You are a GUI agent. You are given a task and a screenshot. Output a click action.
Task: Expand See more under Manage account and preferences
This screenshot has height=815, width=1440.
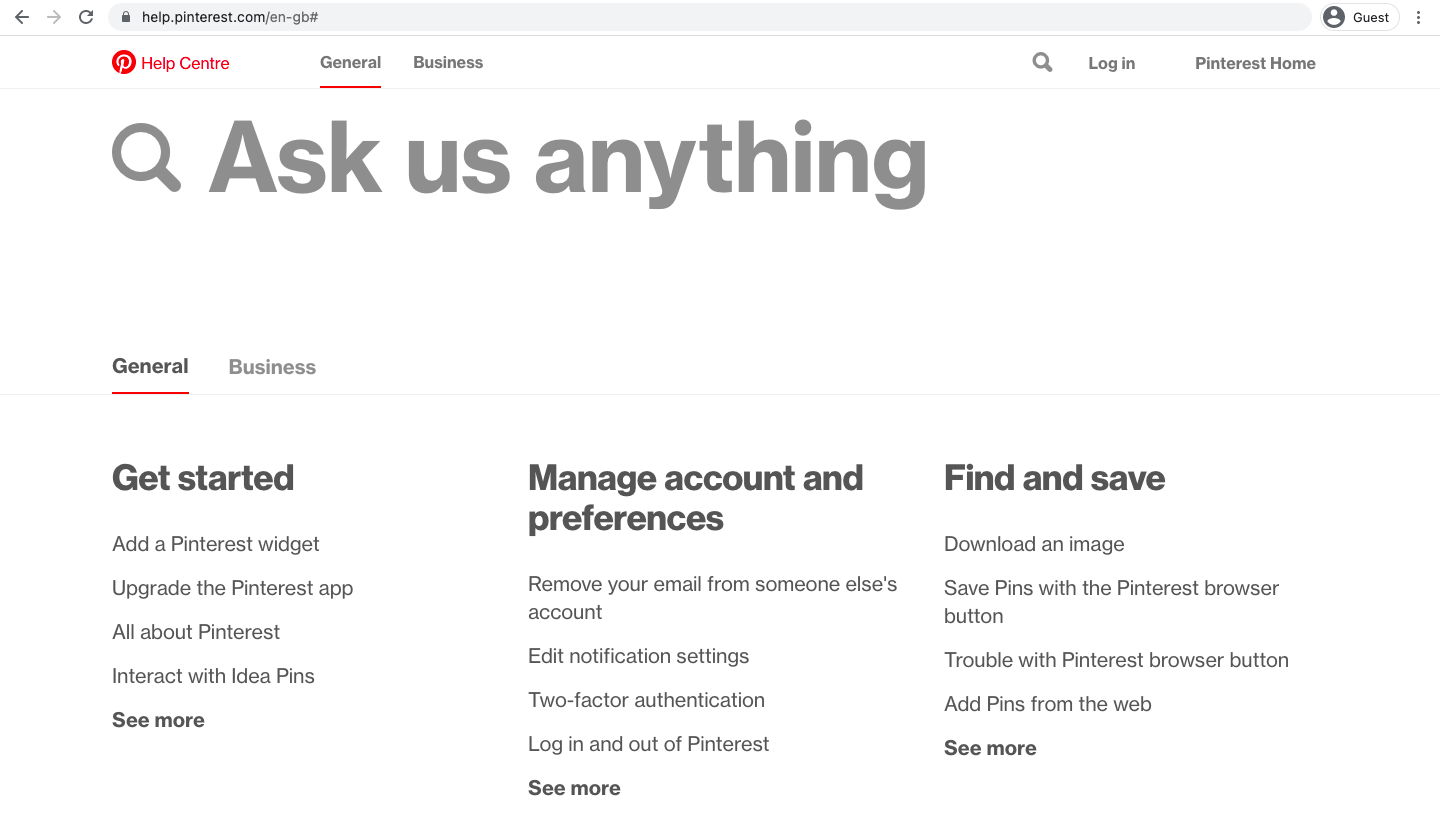pyautogui.click(x=574, y=787)
